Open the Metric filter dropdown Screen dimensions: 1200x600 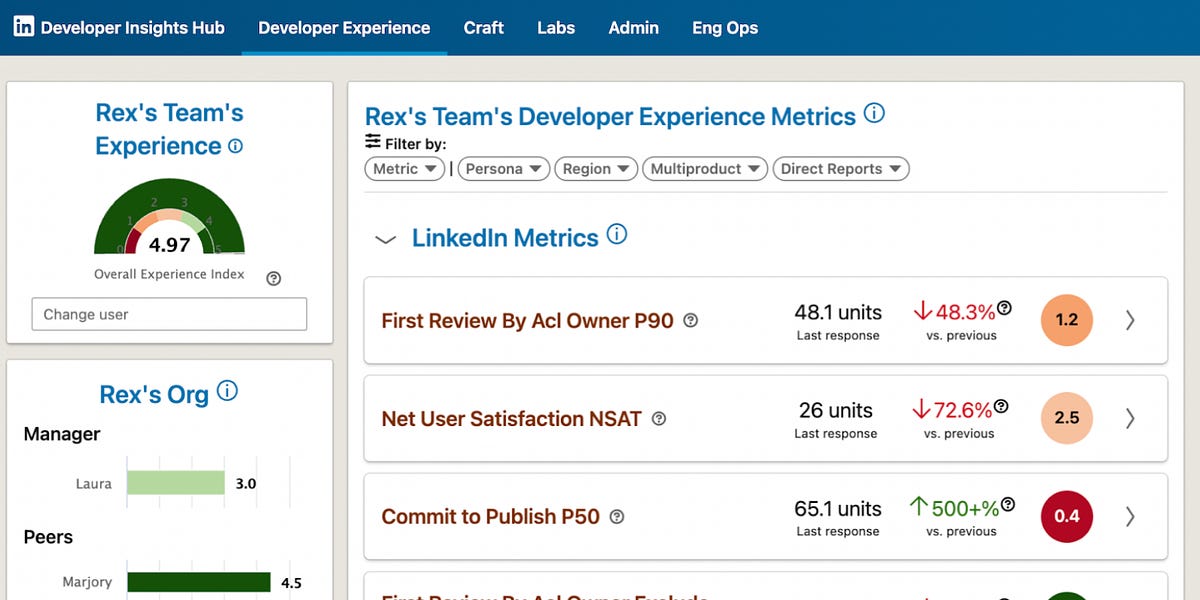click(404, 169)
